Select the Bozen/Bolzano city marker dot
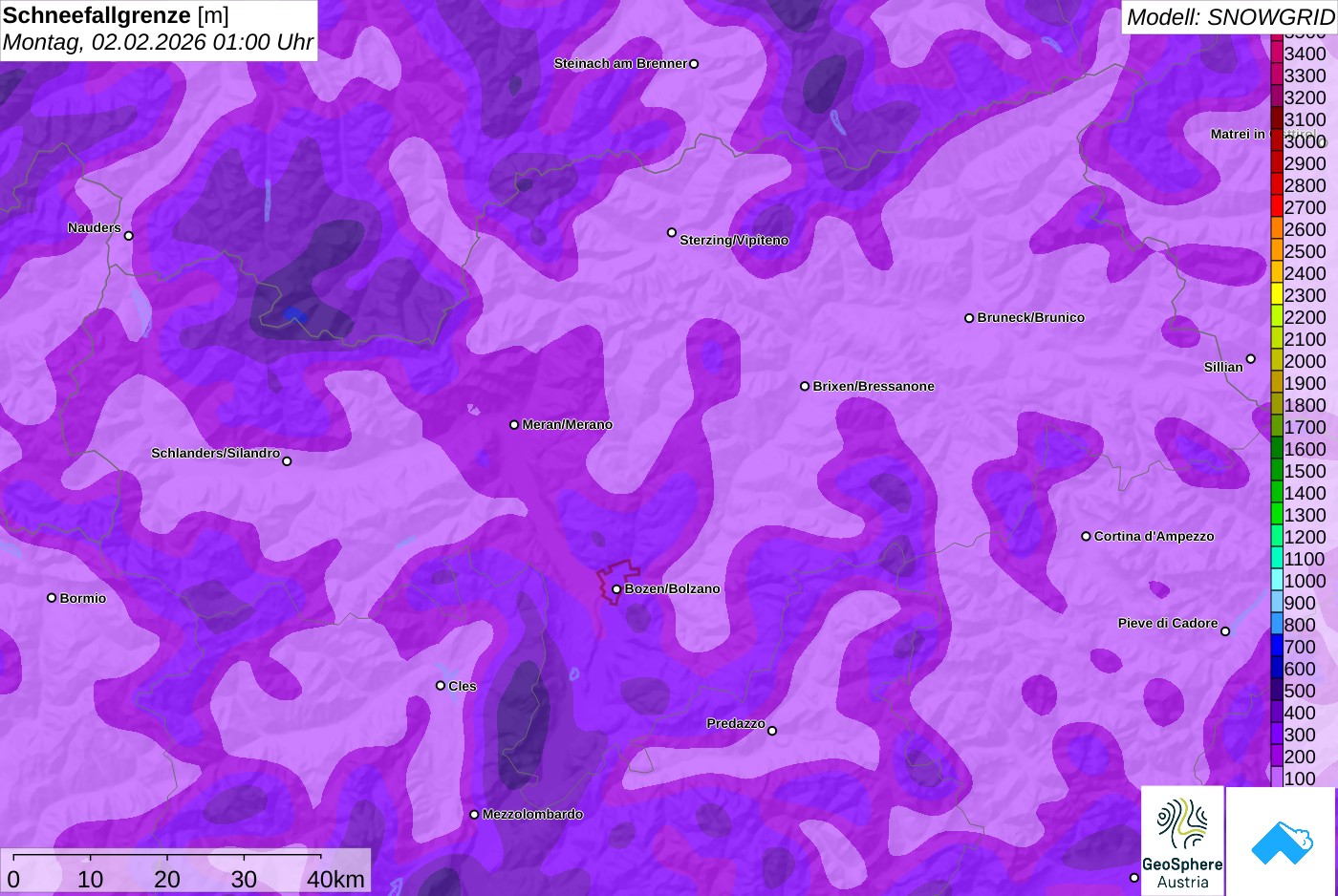Image resolution: width=1338 pixels, height=896 pixels. (x=616, y=589)
